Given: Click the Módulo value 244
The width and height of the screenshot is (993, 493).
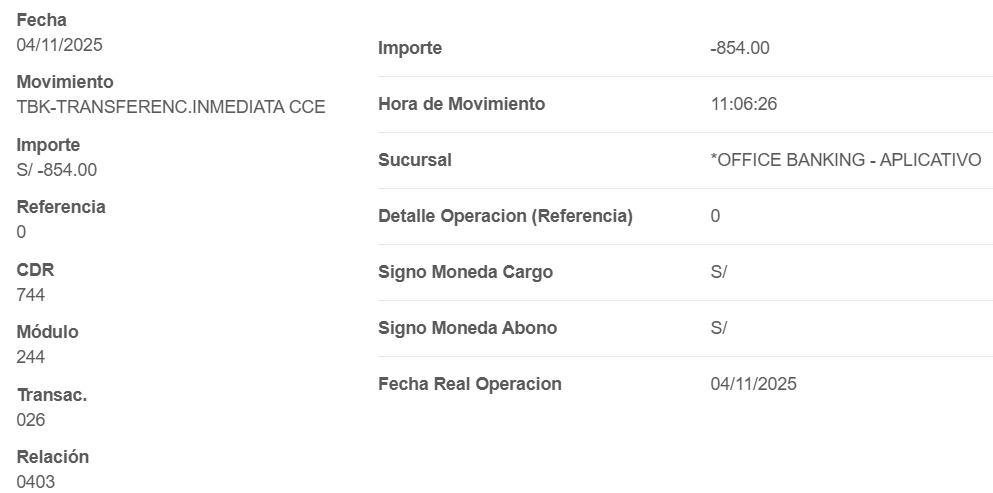Looking at the screenshot, I should coord(31,357).
